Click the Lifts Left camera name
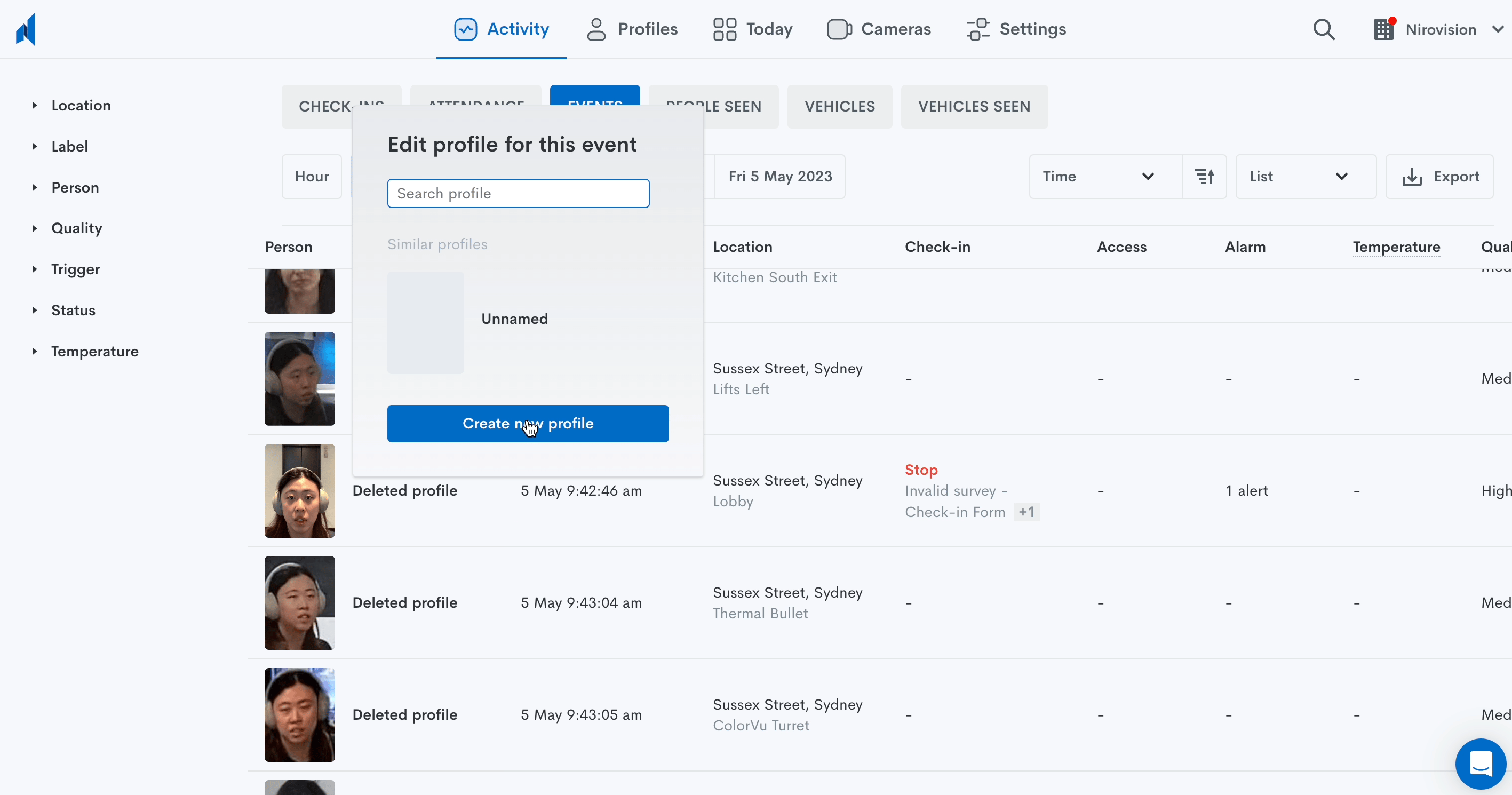This screenshot has height=795, width=1512. (741, 389)
